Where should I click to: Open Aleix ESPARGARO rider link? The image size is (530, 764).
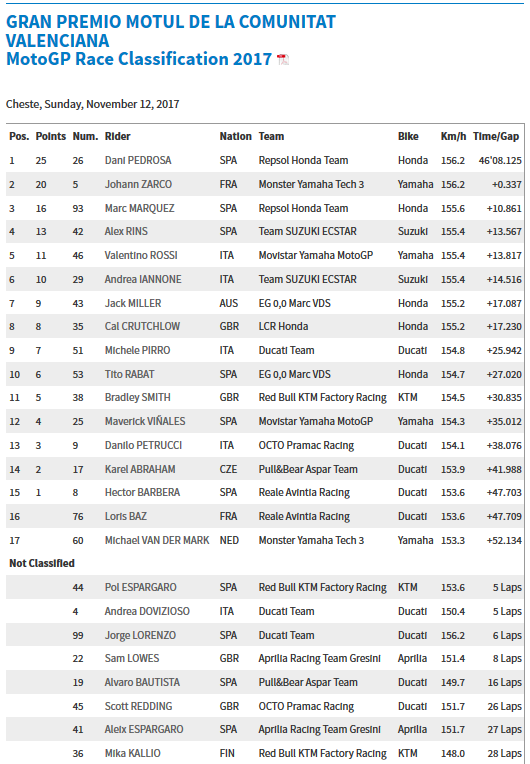(144, 729)
